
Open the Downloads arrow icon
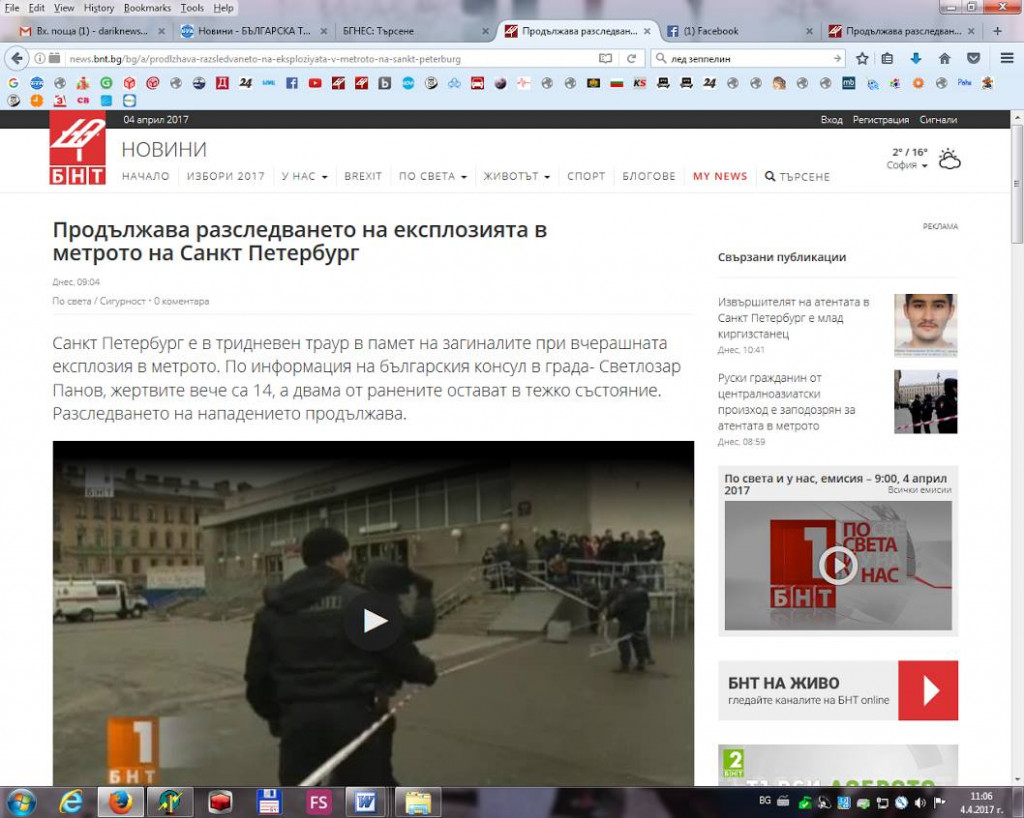pyautogui.click(x=916, y=58)
